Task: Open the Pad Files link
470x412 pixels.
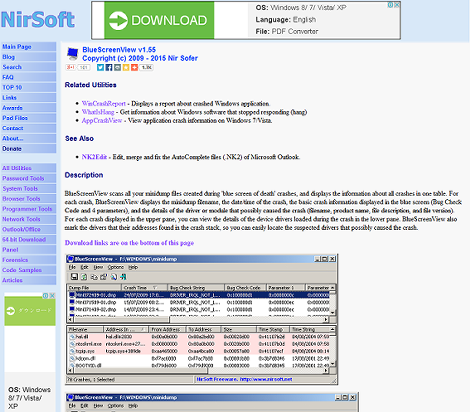Action: pos(28,118)
